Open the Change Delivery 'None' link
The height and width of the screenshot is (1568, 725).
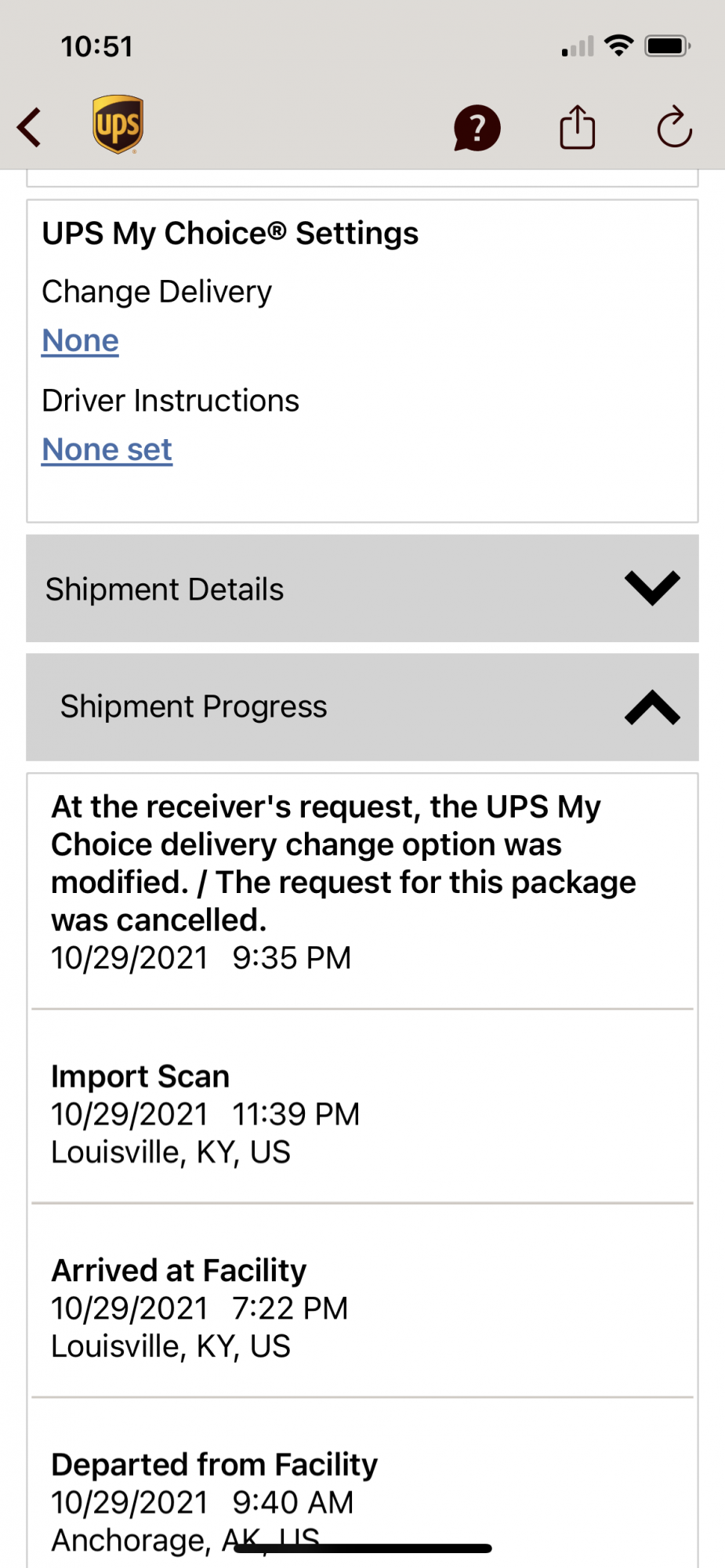click(x=80, y=341)
